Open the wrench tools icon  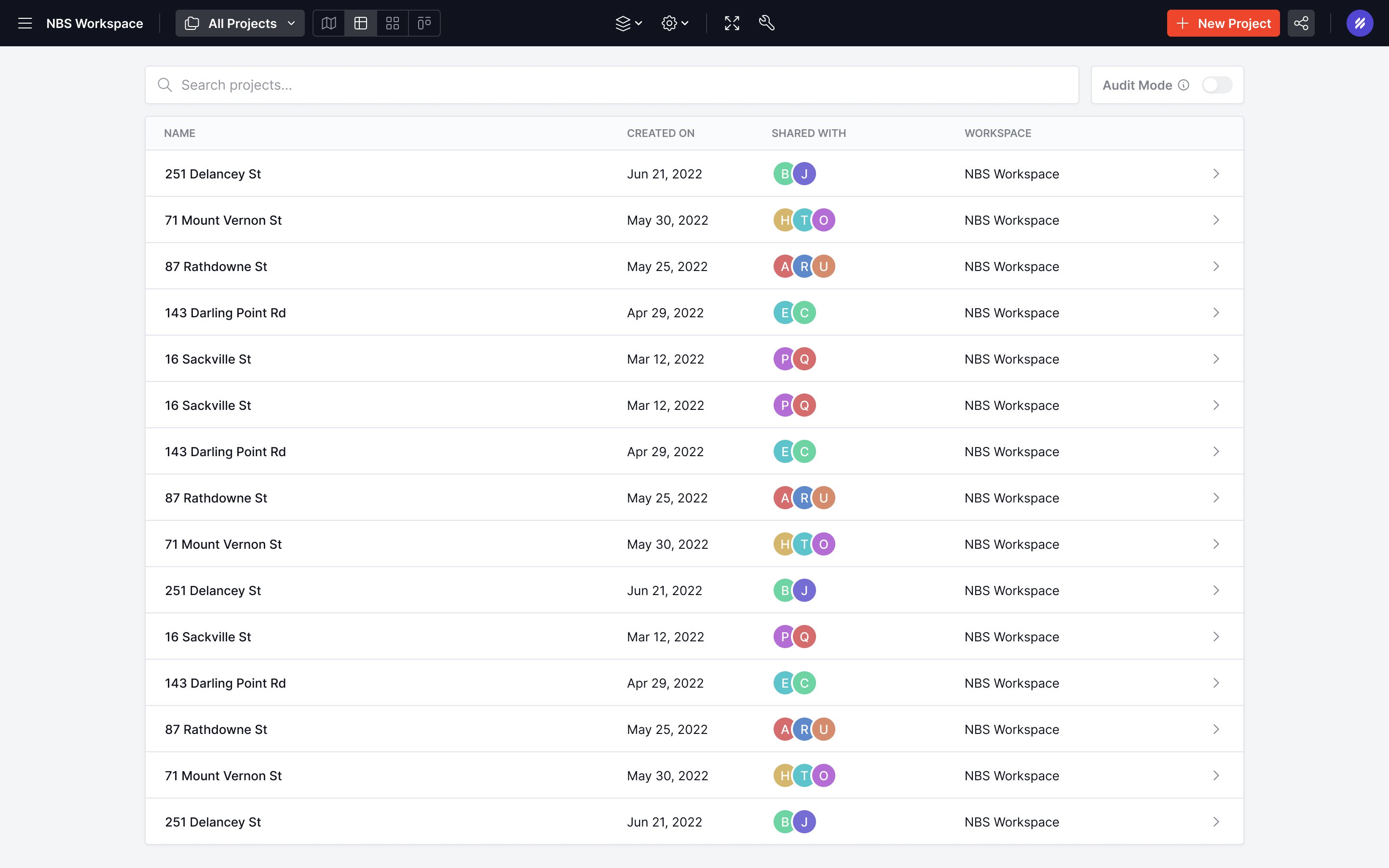click(767, 23)
